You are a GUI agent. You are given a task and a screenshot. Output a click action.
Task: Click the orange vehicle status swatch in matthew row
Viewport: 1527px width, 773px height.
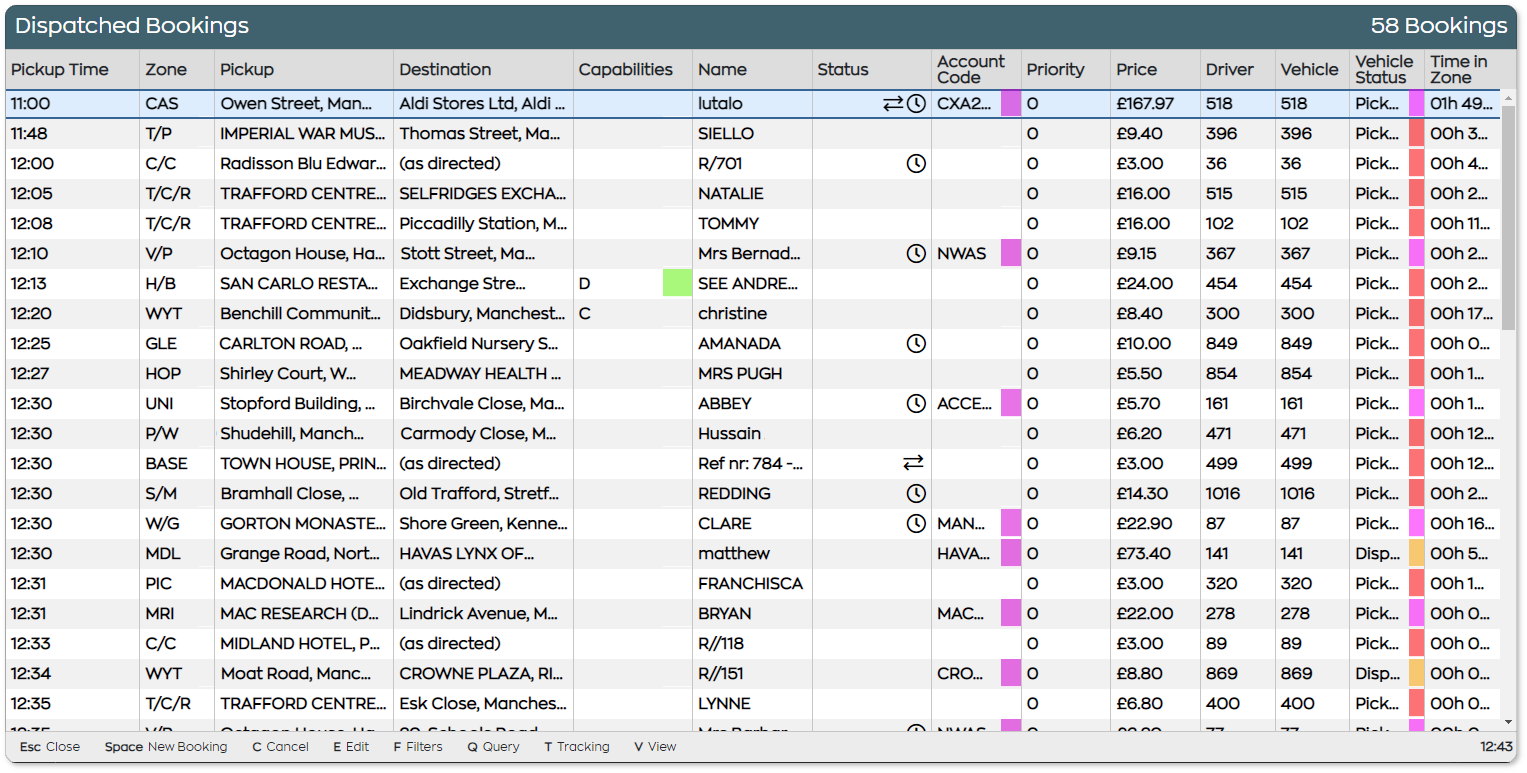click(1416, 553)
